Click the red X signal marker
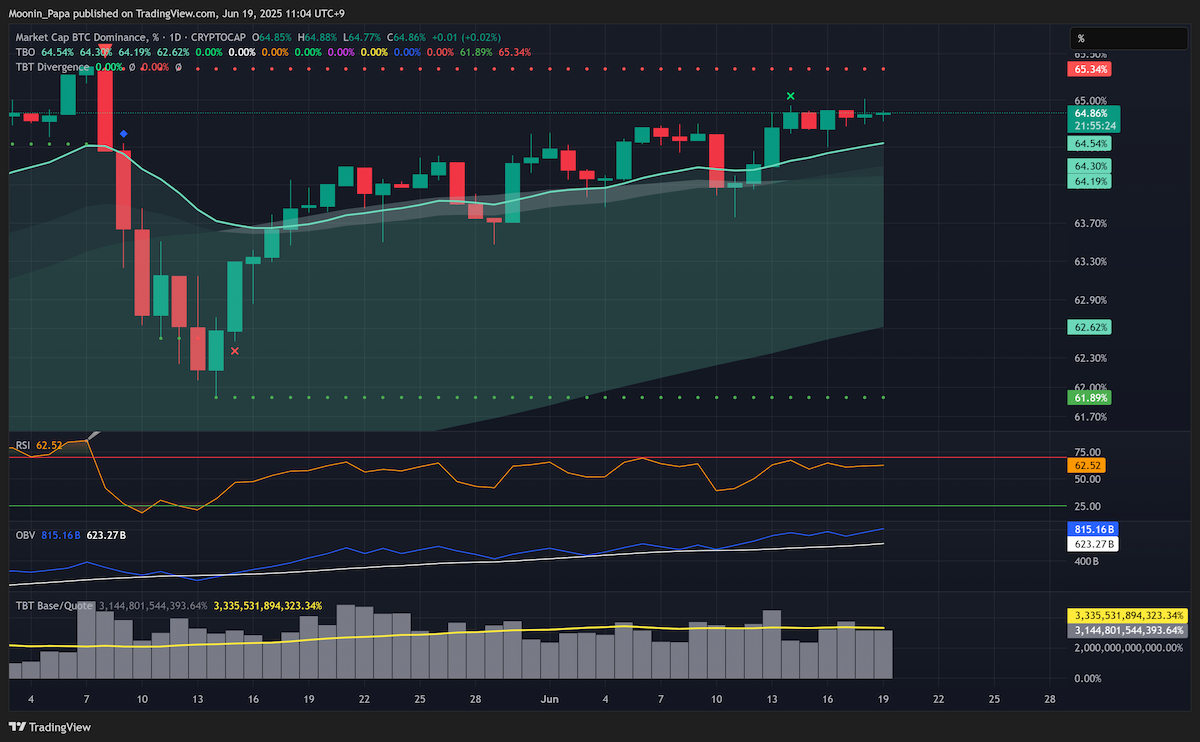 235,351
